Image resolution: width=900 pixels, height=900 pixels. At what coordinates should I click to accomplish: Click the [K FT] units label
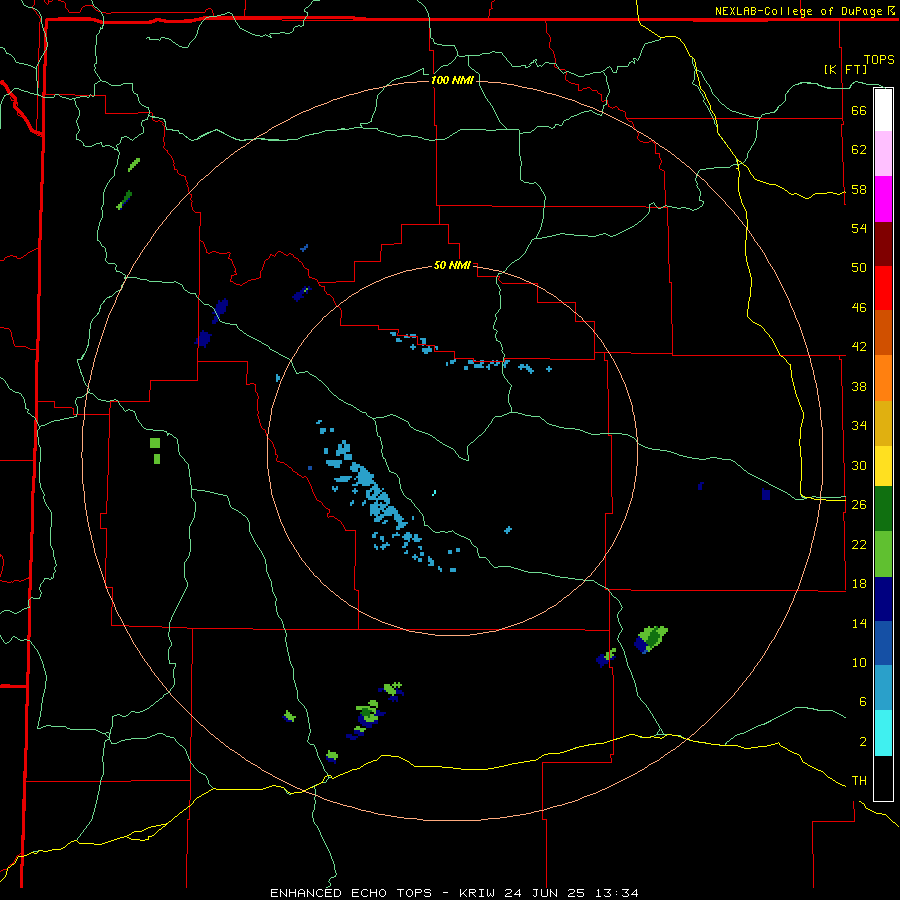[845, 69]
